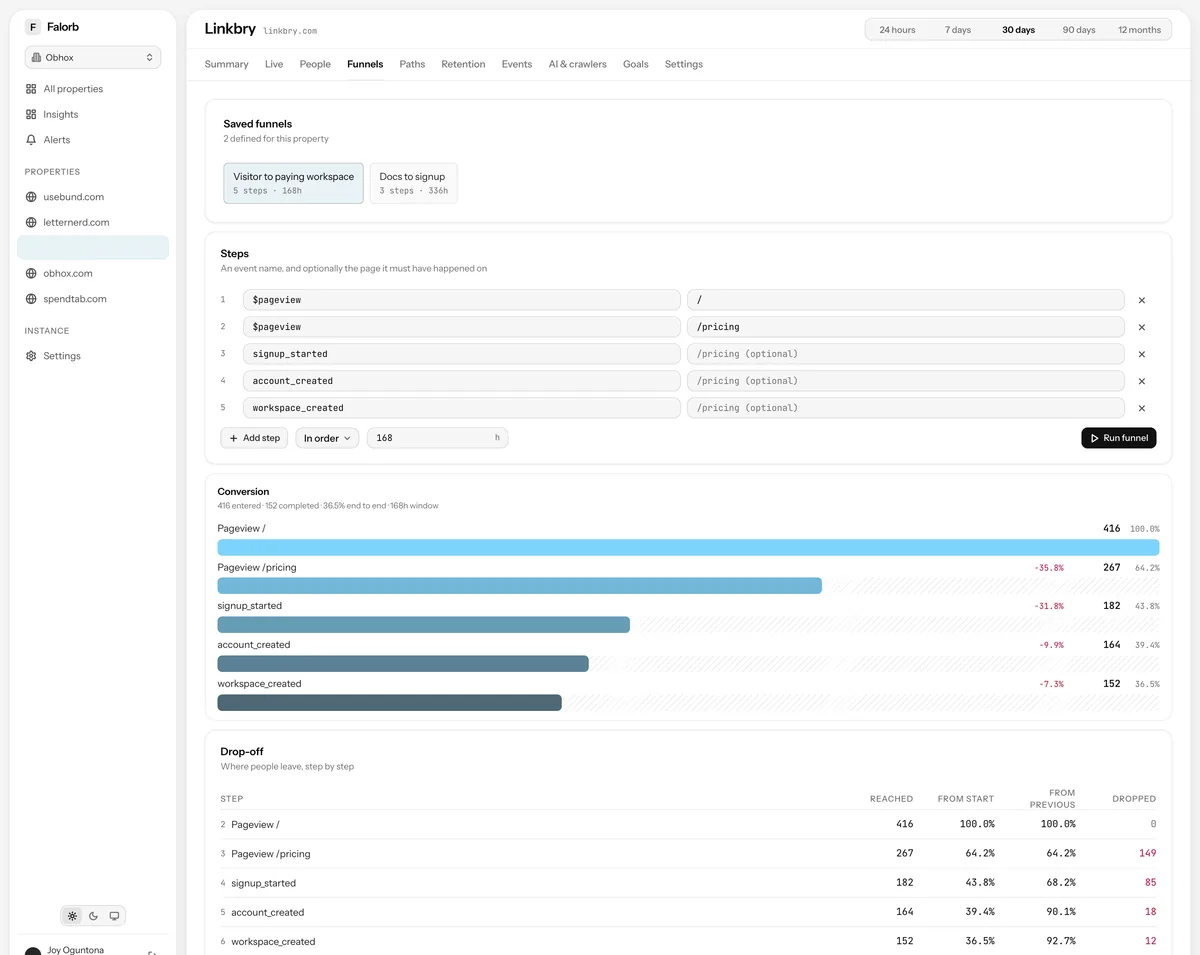Viewport: 1200px width, 955px height.
Task: Go to the Goals tab
Action: click(x=636, y=64)
